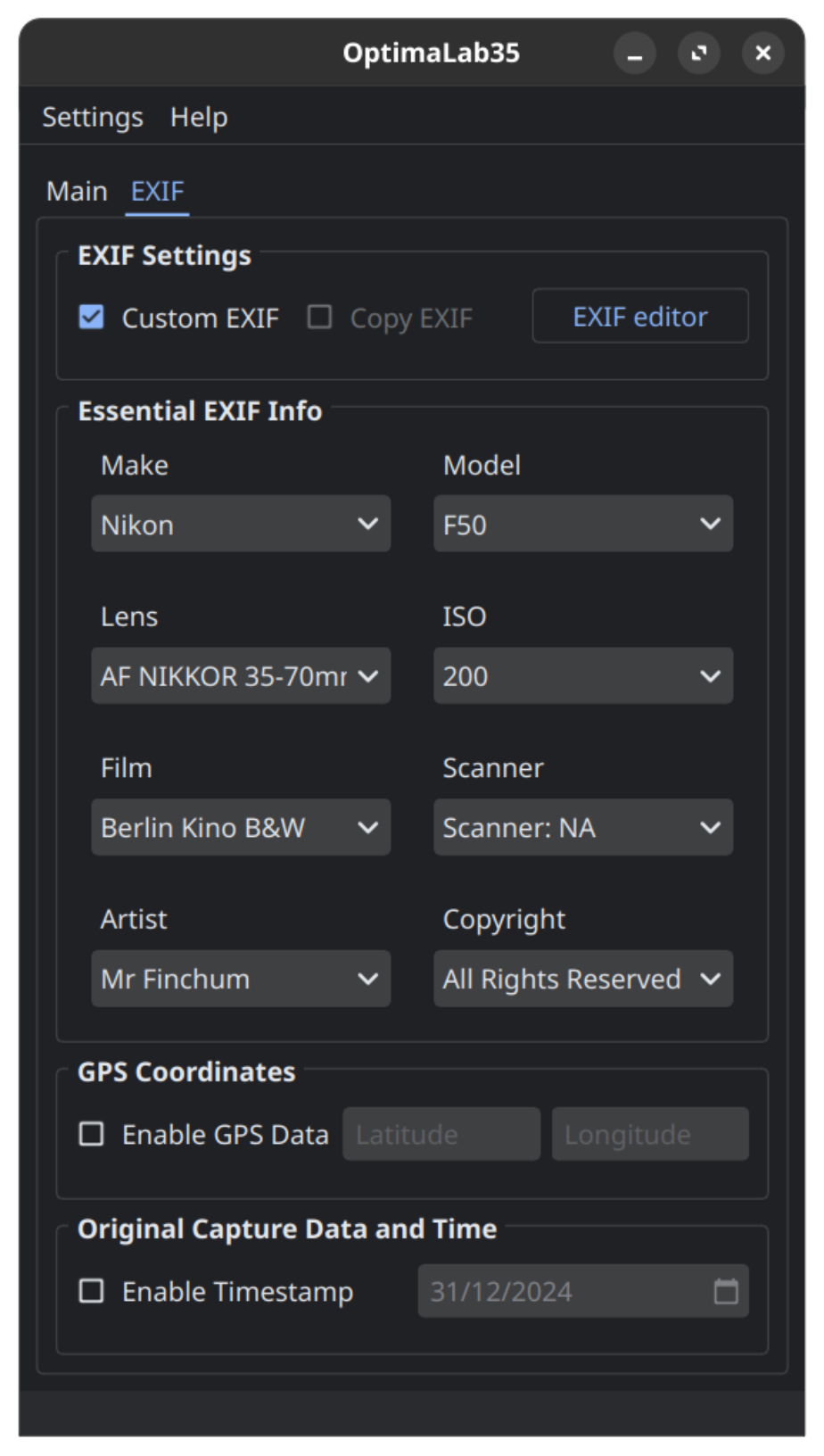This screenshot has height=1456, width=824.
Task: Open the Make dropdown showing Nikon
Action: pos(241,525)
